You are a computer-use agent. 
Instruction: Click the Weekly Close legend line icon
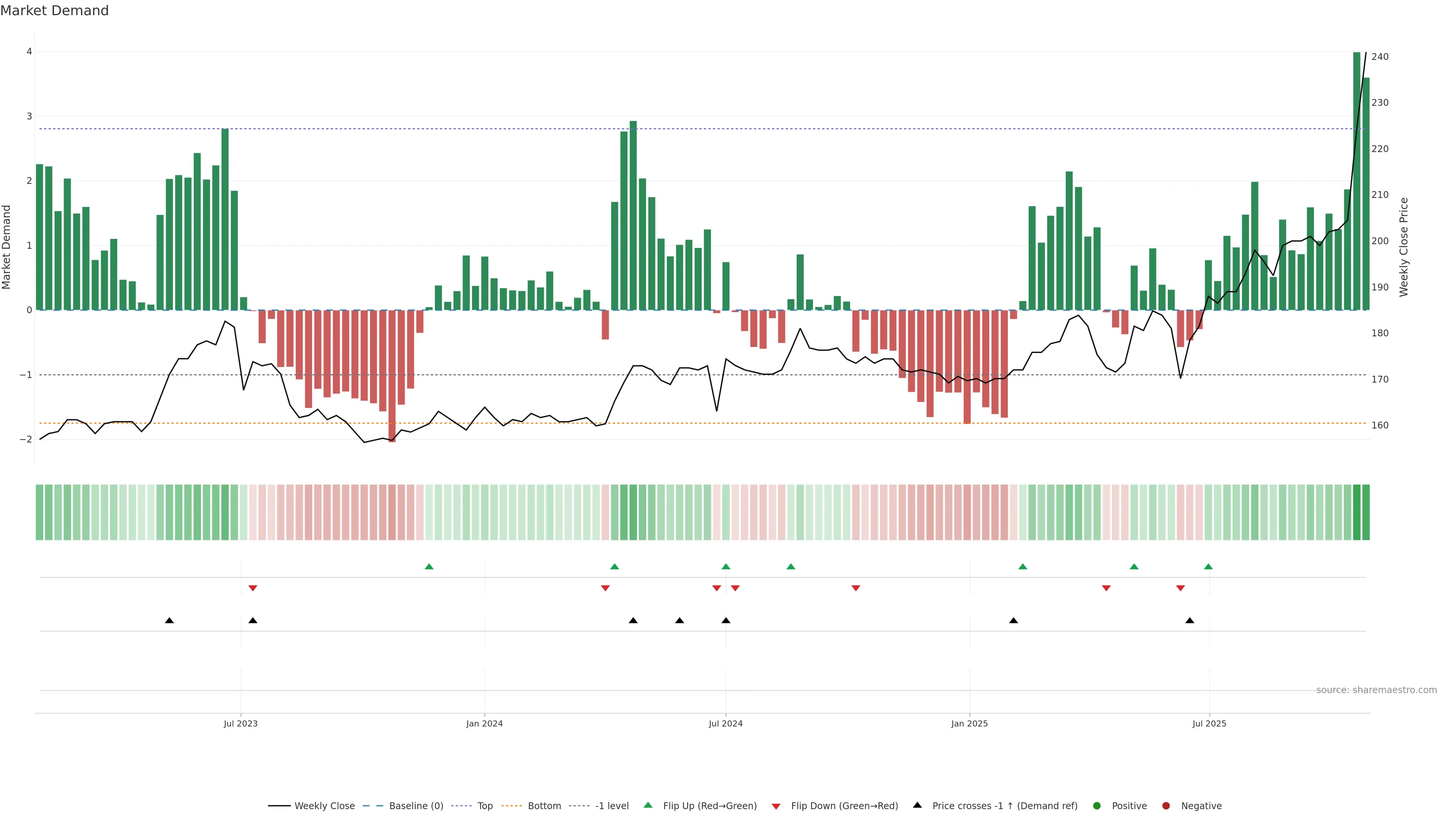tap(279, 806)
